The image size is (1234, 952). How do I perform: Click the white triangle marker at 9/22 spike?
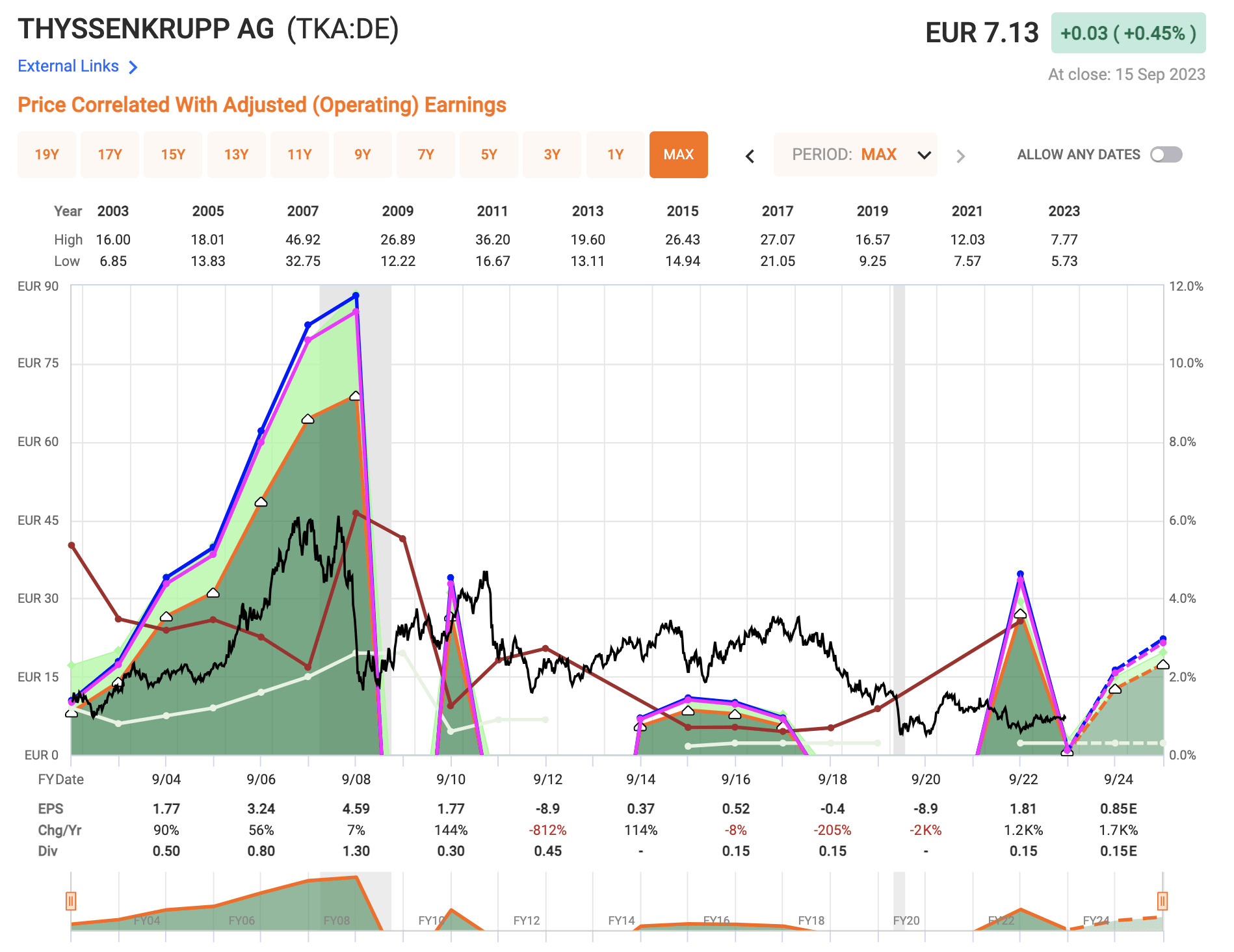[1020, 614]
